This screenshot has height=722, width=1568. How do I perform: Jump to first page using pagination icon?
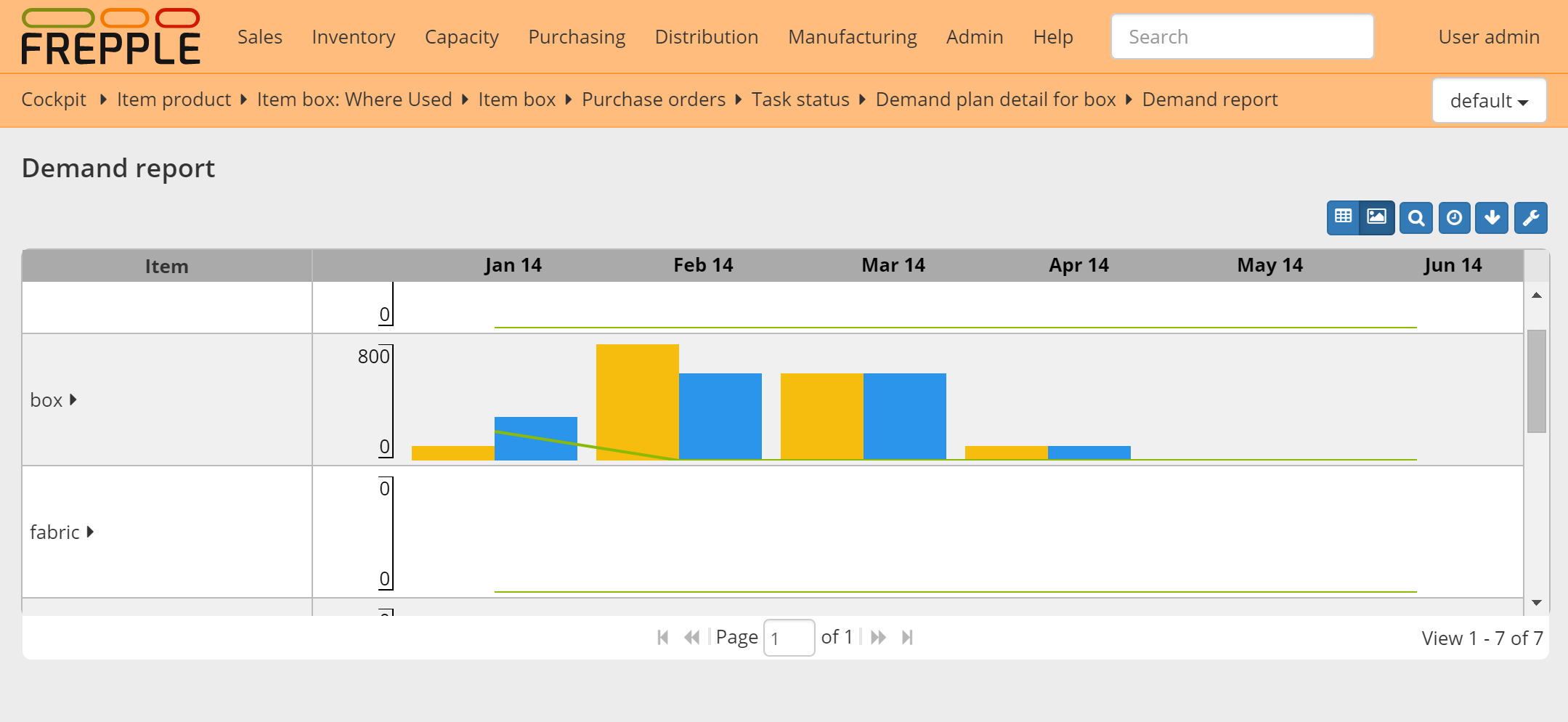click(662, 637)
